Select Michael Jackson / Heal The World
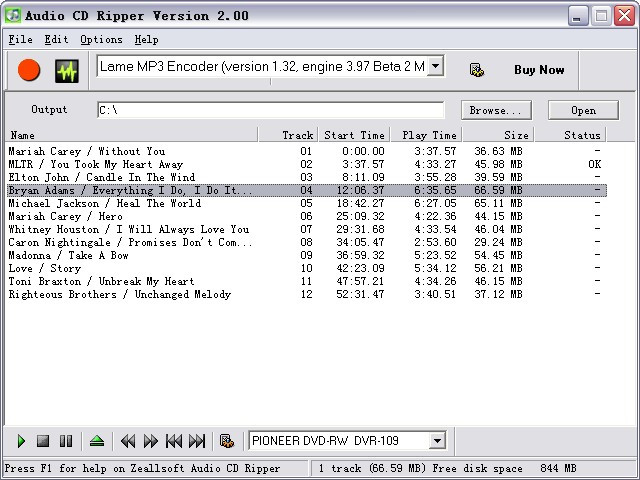Viewport: 640px width, 480px height. pyautogui.click(x=307, y=203)
